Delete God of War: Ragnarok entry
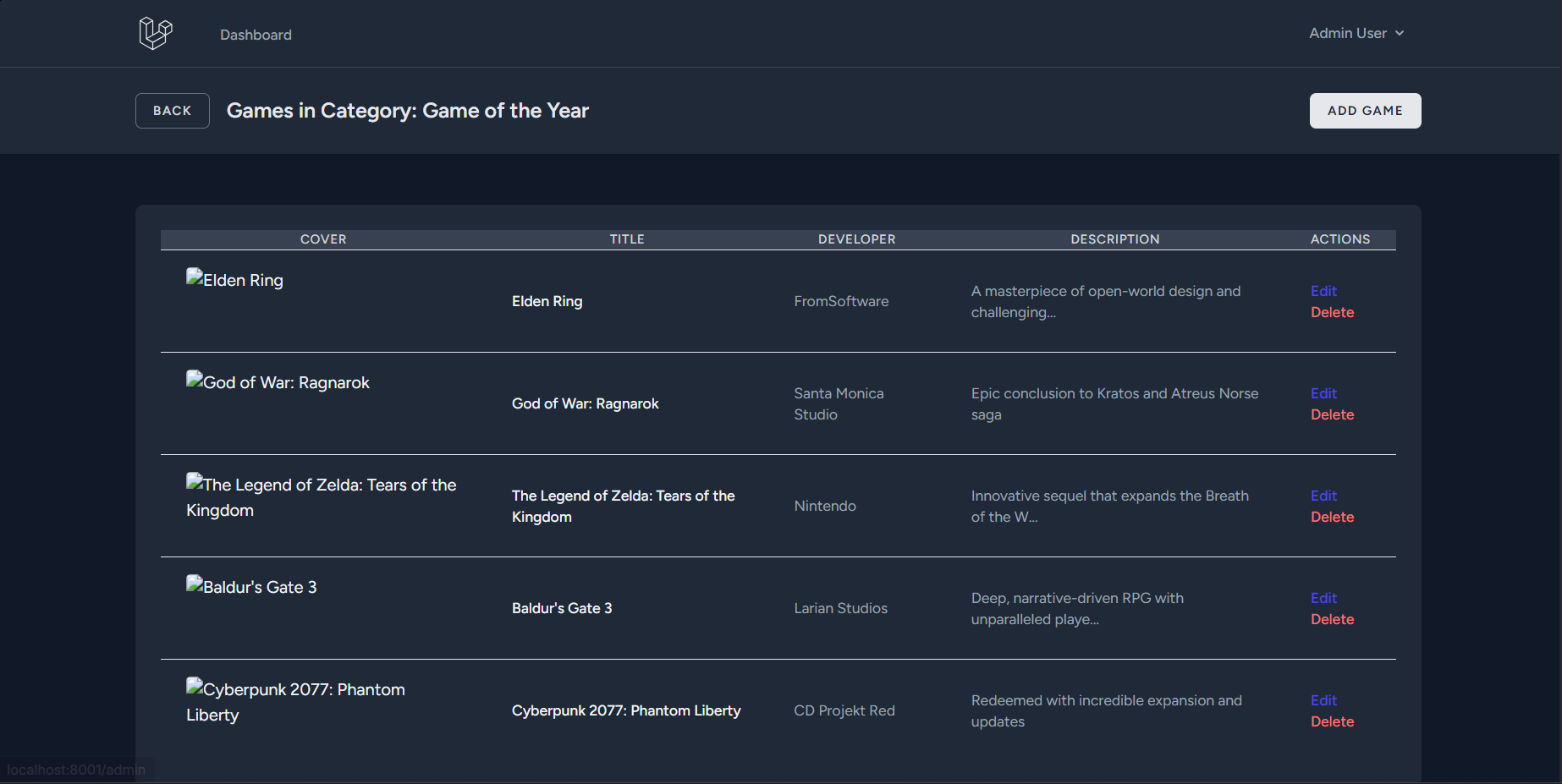1562x784 pixels. click(x=1332, y=414)
